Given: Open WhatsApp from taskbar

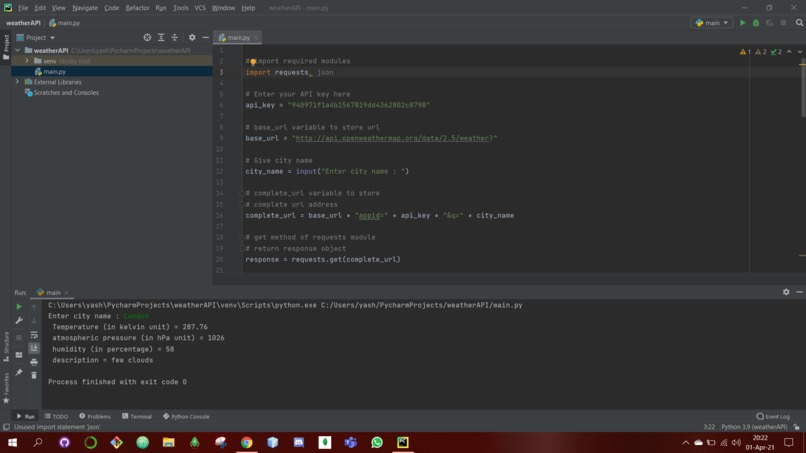Looking at the screenshot, I should coord(377,443).
